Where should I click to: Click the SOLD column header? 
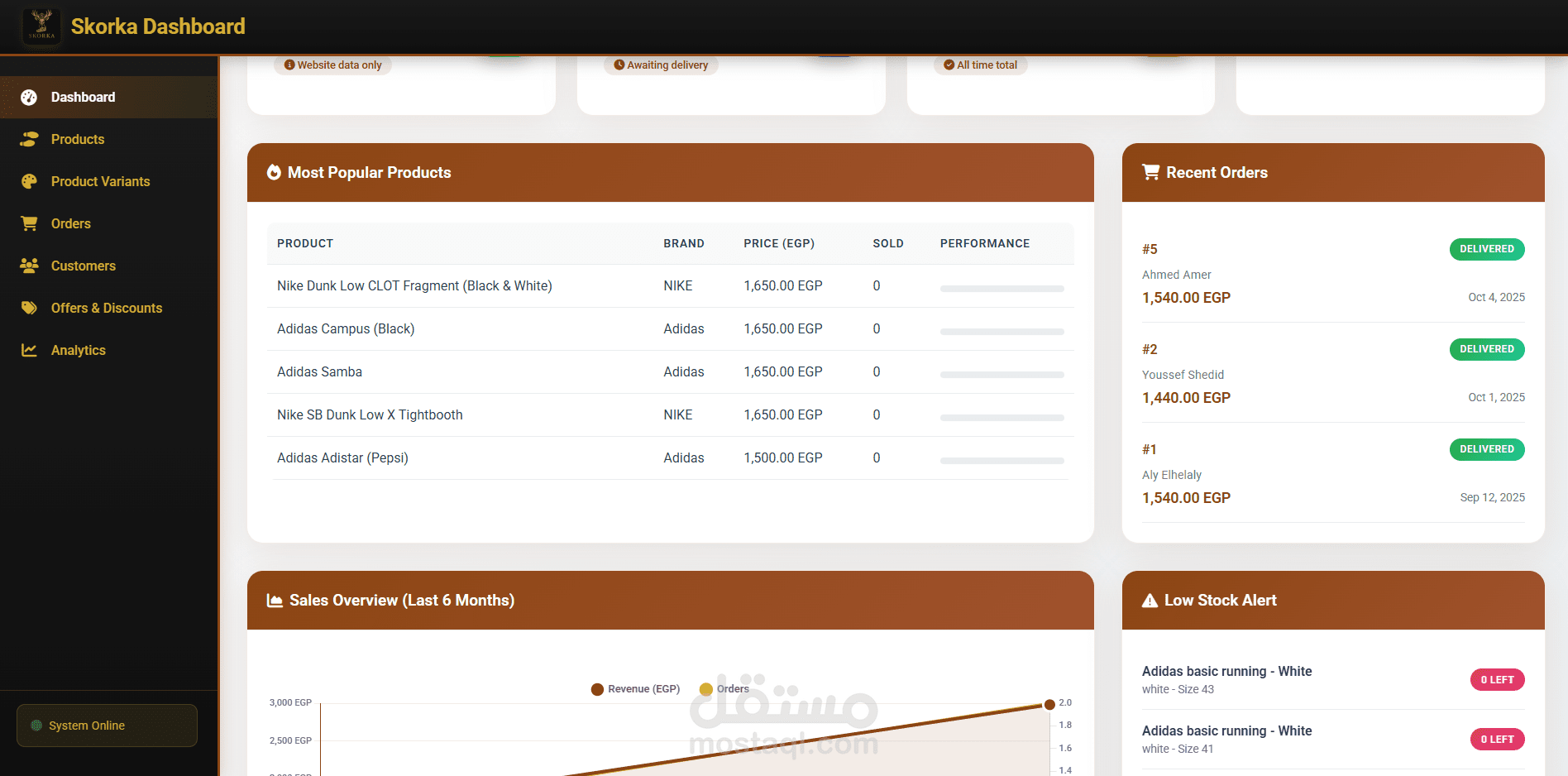(888, 243)
